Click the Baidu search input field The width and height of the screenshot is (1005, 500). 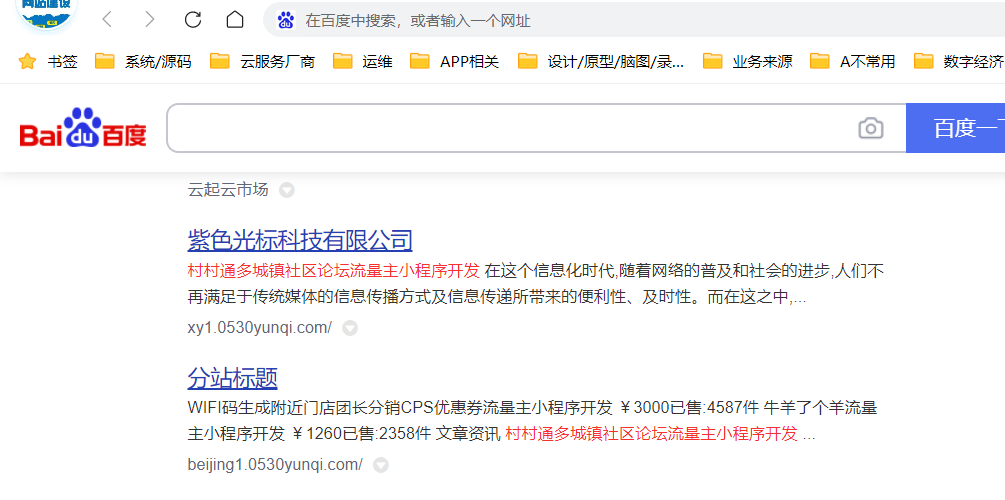click(x=510, y=128)
